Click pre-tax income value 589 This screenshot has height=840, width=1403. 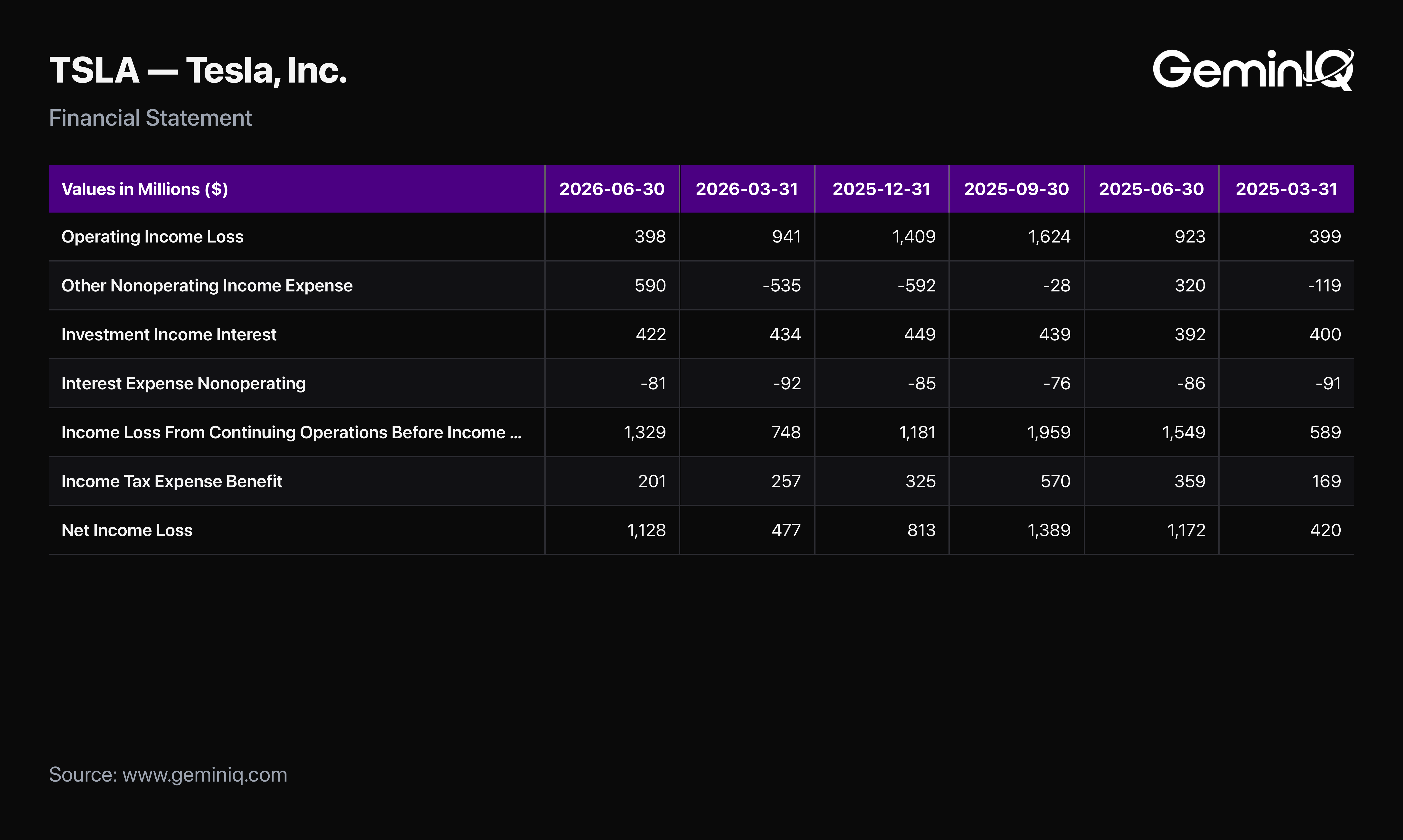(x=1326, y=432)
